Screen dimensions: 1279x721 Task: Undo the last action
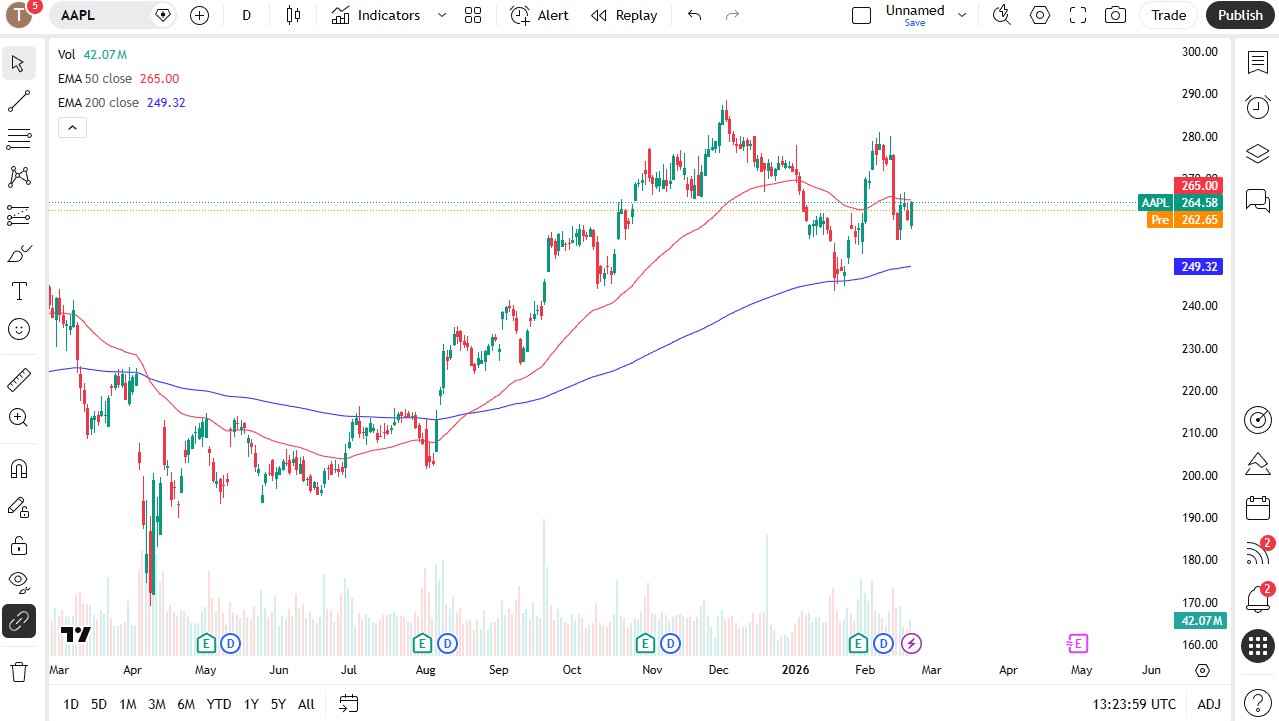click(x=695, y=15)
